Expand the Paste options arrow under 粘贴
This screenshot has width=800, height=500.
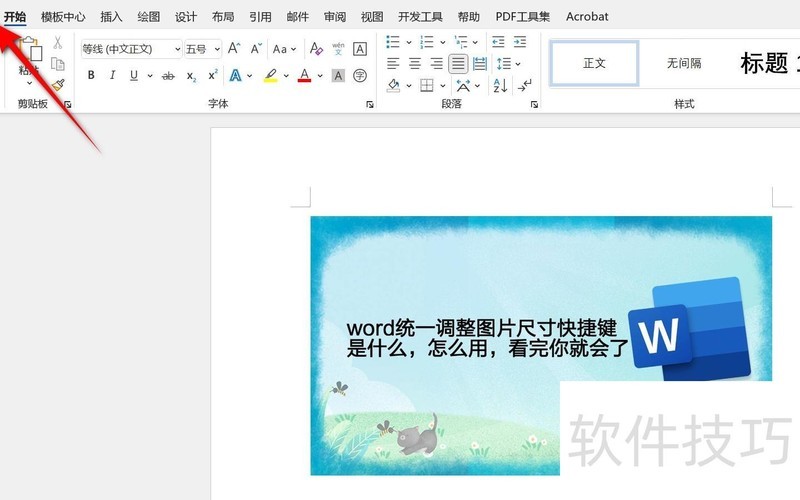[x=29, y=83]
